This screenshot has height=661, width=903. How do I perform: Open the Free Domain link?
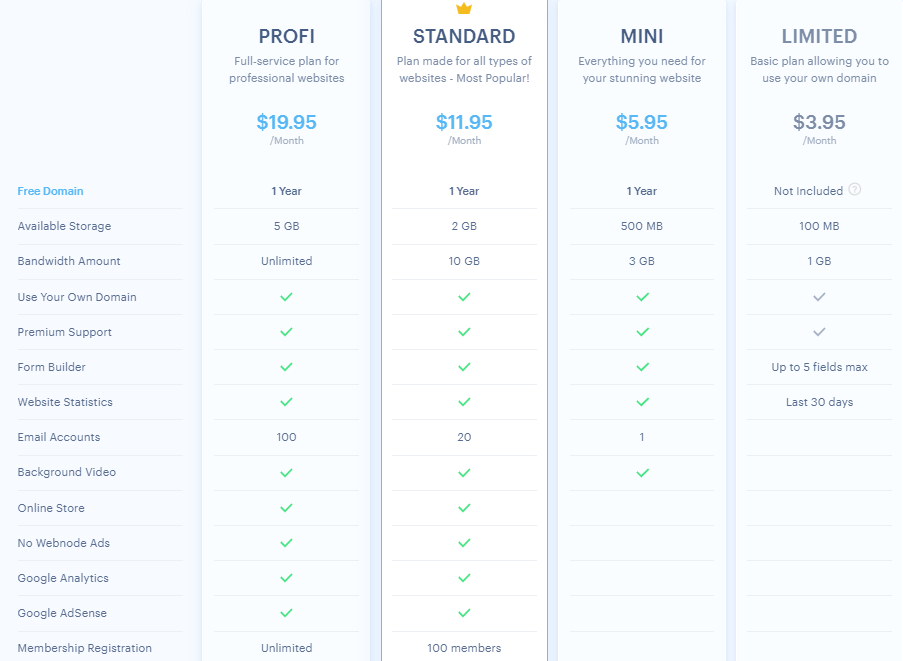[50, 191]
